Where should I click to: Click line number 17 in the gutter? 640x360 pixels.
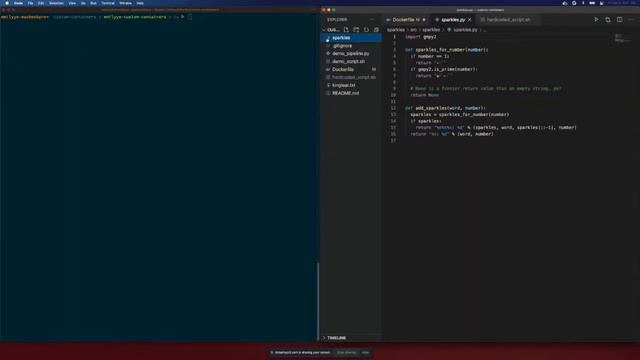[393, 140]
